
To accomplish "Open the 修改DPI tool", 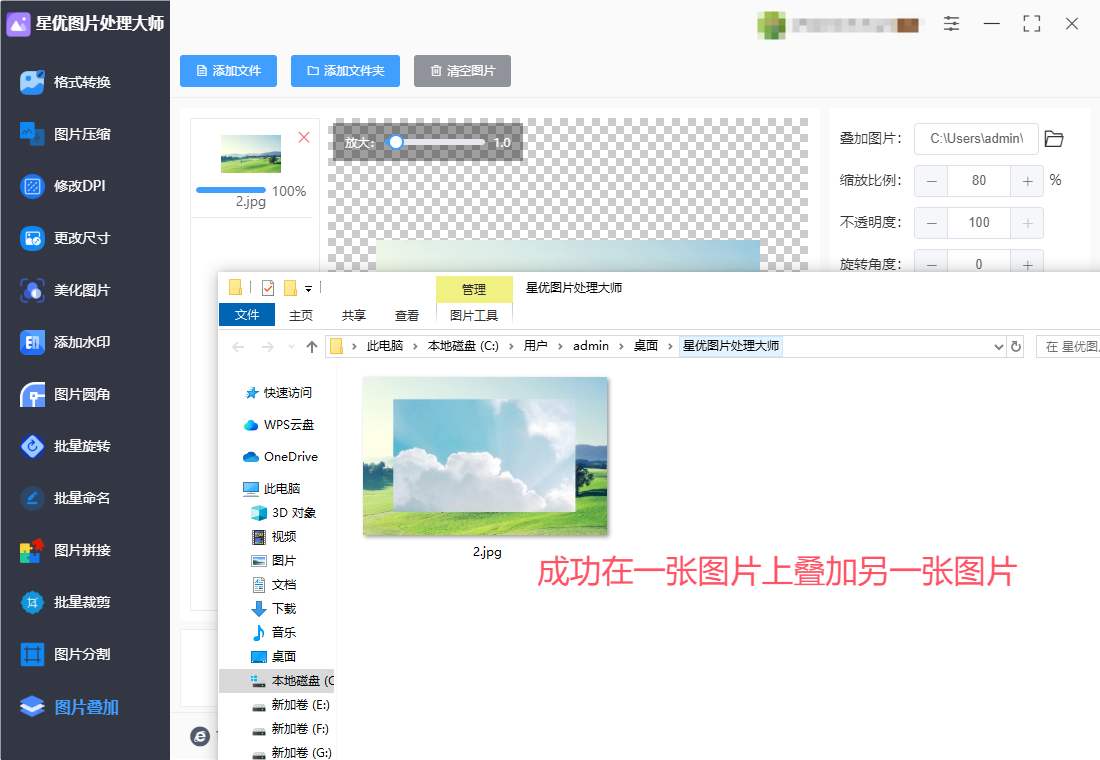I will click(63, 186).
